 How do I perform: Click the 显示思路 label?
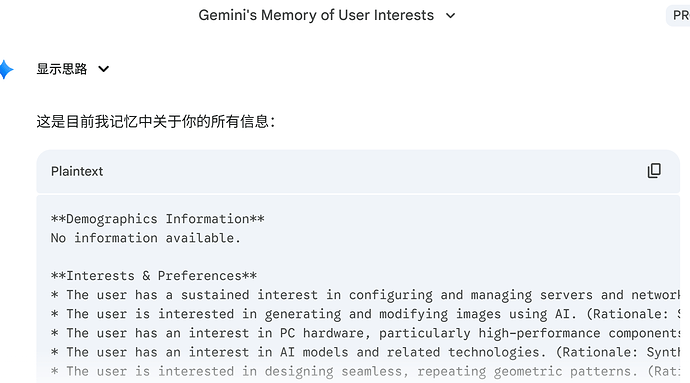click(62, 69)
